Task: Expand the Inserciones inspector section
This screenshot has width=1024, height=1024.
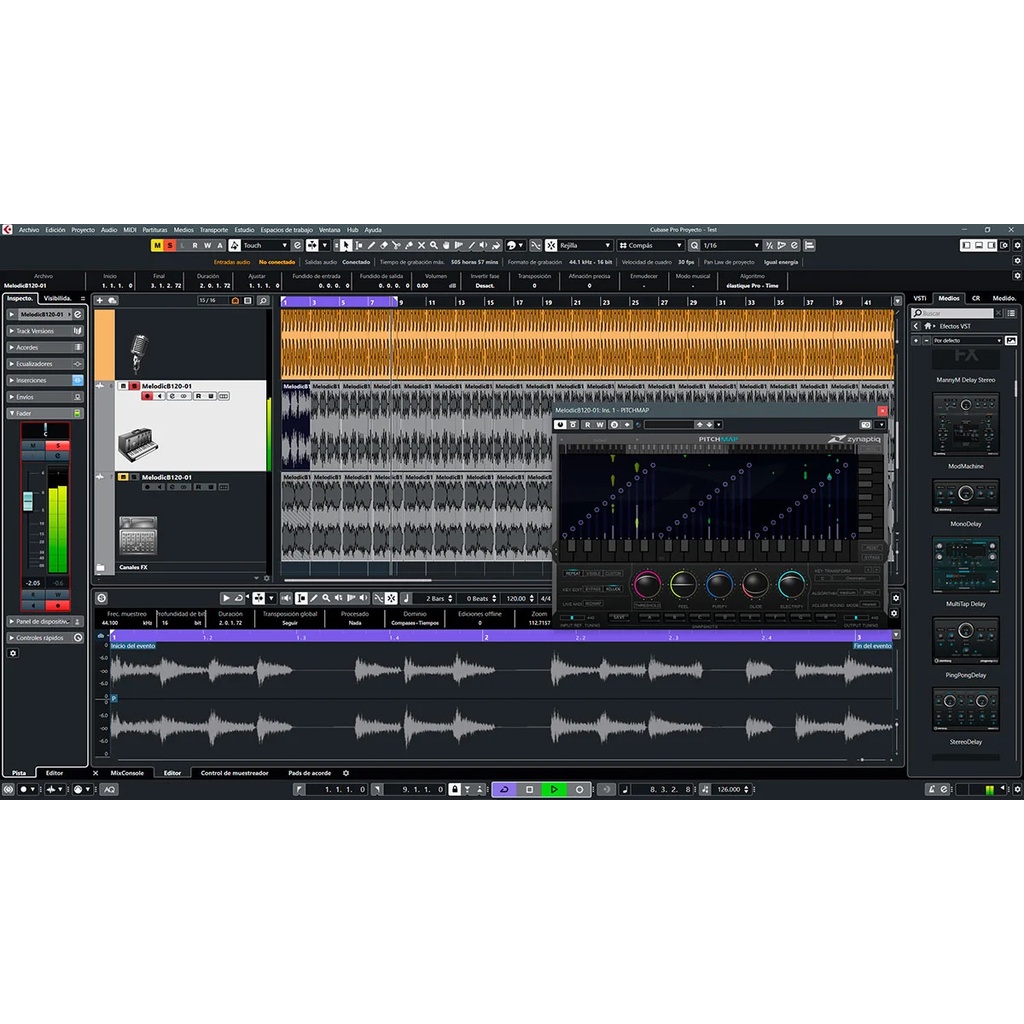Action: point(44,380)
